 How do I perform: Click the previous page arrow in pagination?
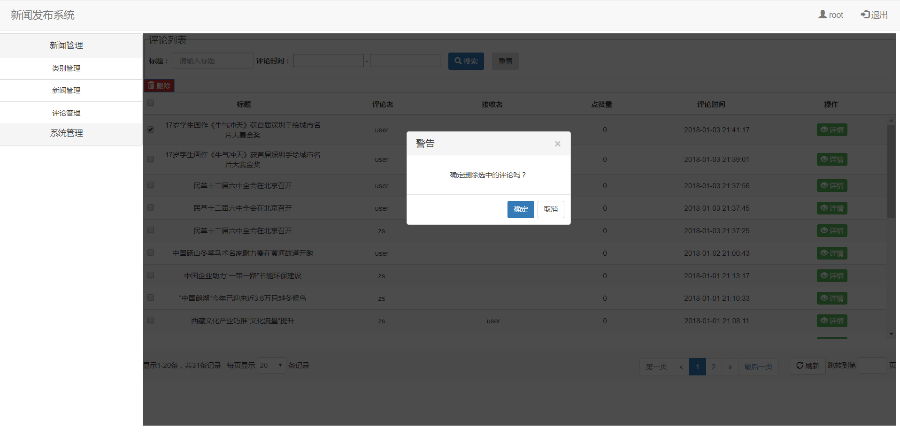681,367
